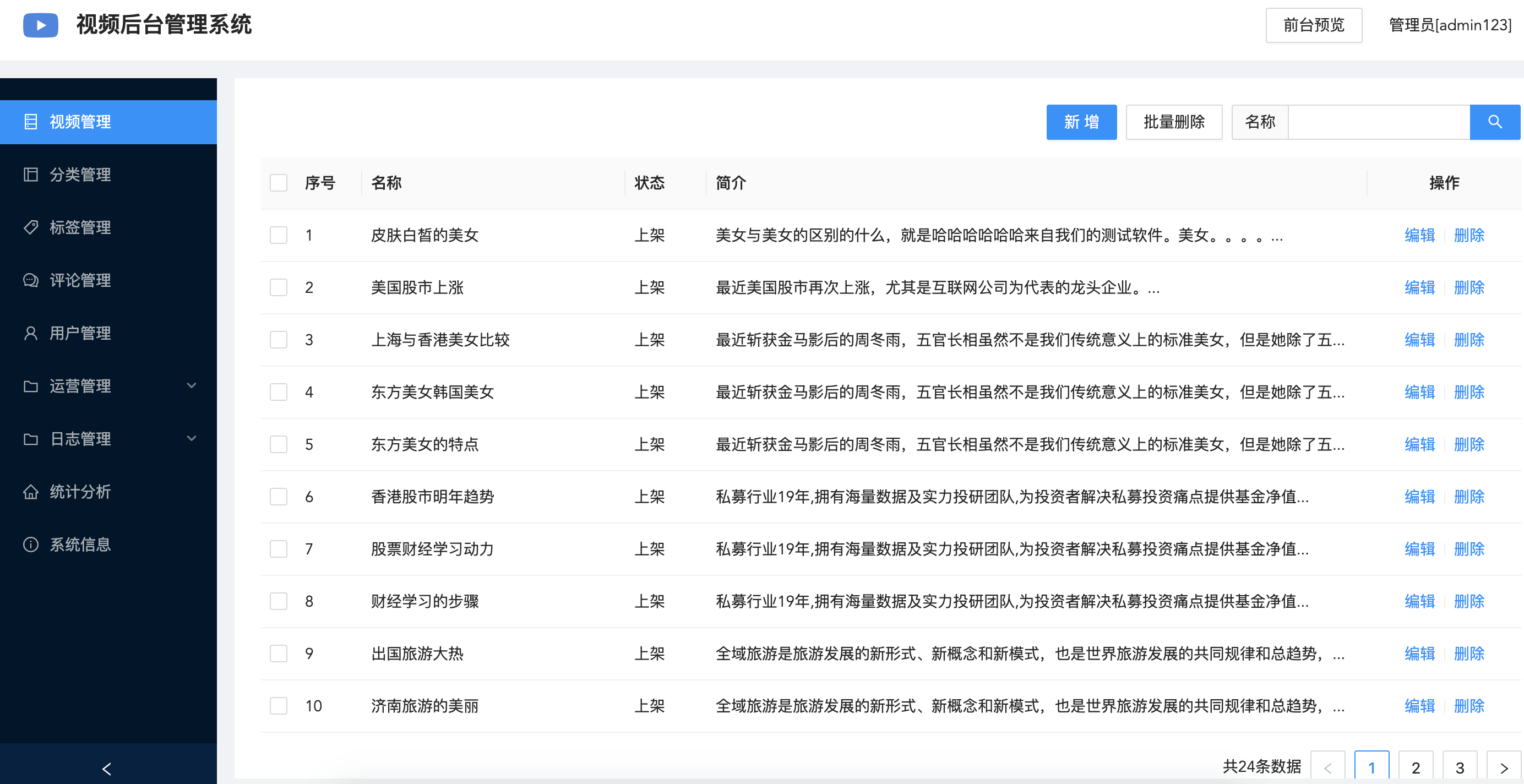Focus the 名称 search input field
Screen dimensions: 1524x784
point(1379,122)
